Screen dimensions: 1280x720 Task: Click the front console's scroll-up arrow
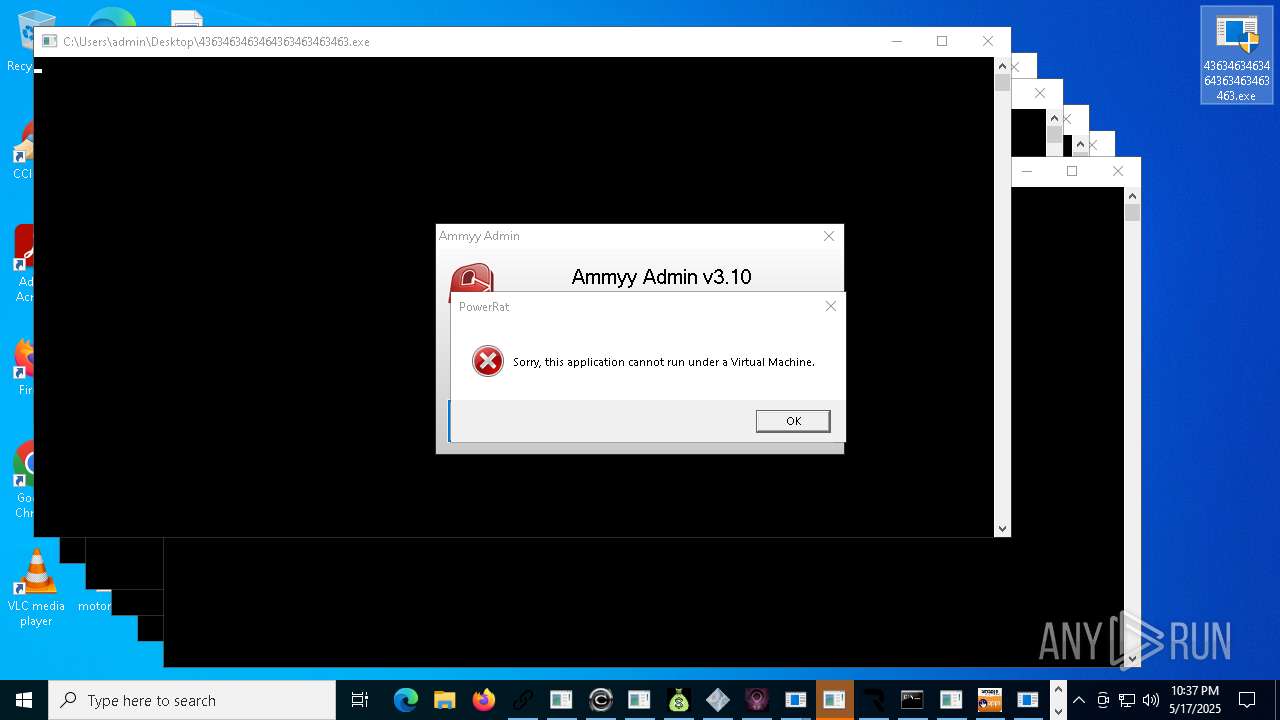pyautogui.click(x=1002, y=66)
